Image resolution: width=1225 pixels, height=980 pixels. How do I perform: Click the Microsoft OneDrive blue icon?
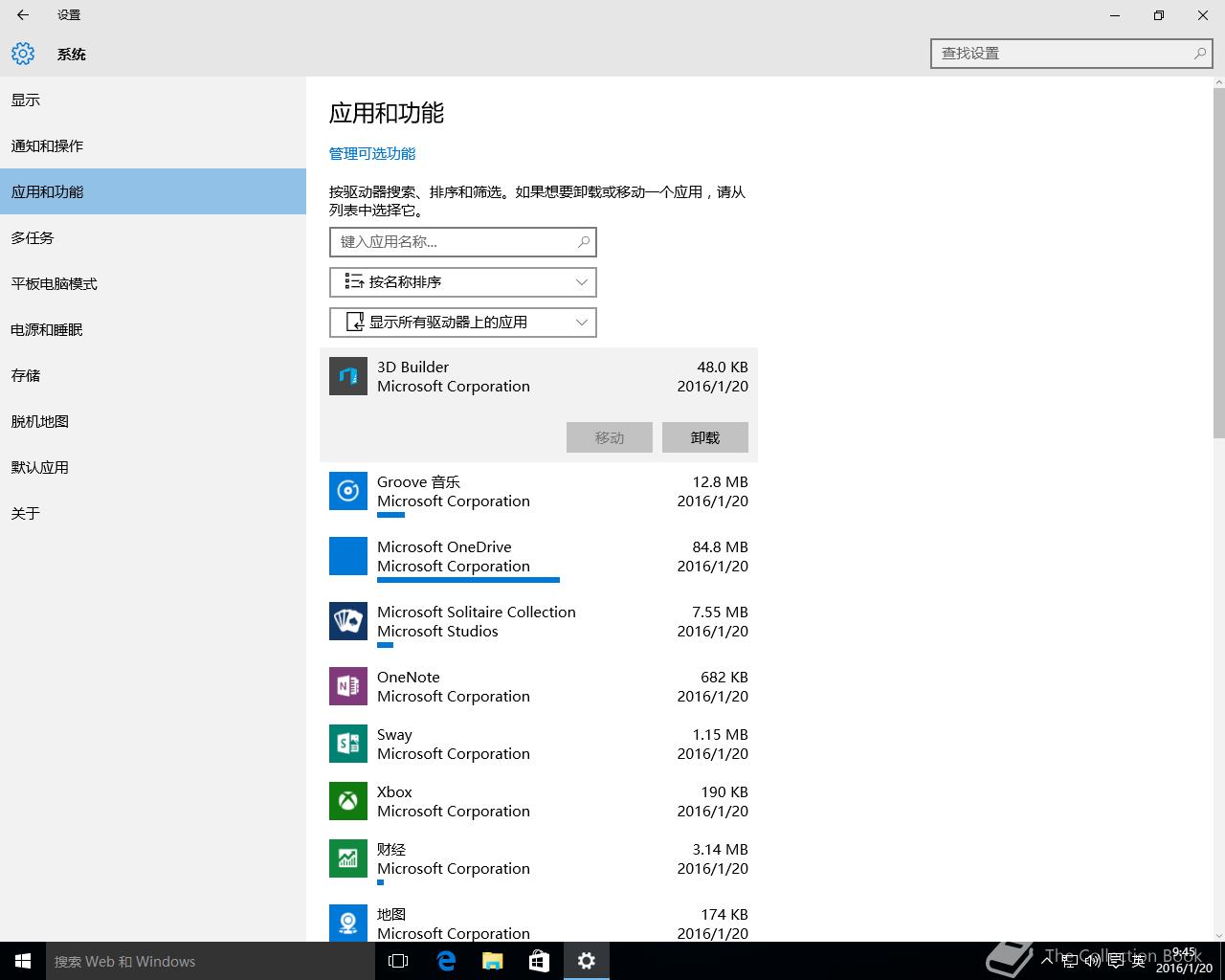348,556
